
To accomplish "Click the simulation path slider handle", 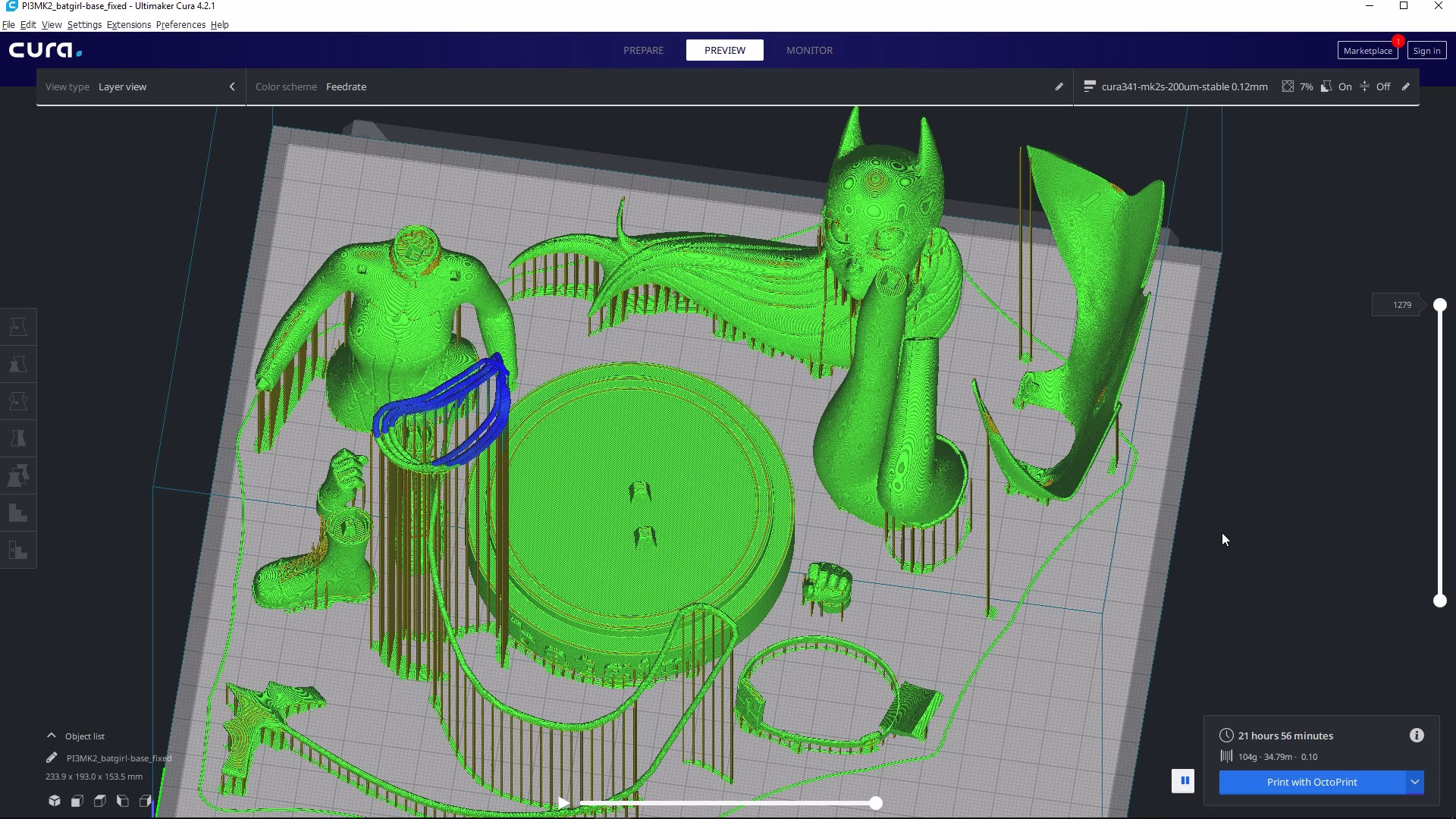I will click(x=876, y=803).
